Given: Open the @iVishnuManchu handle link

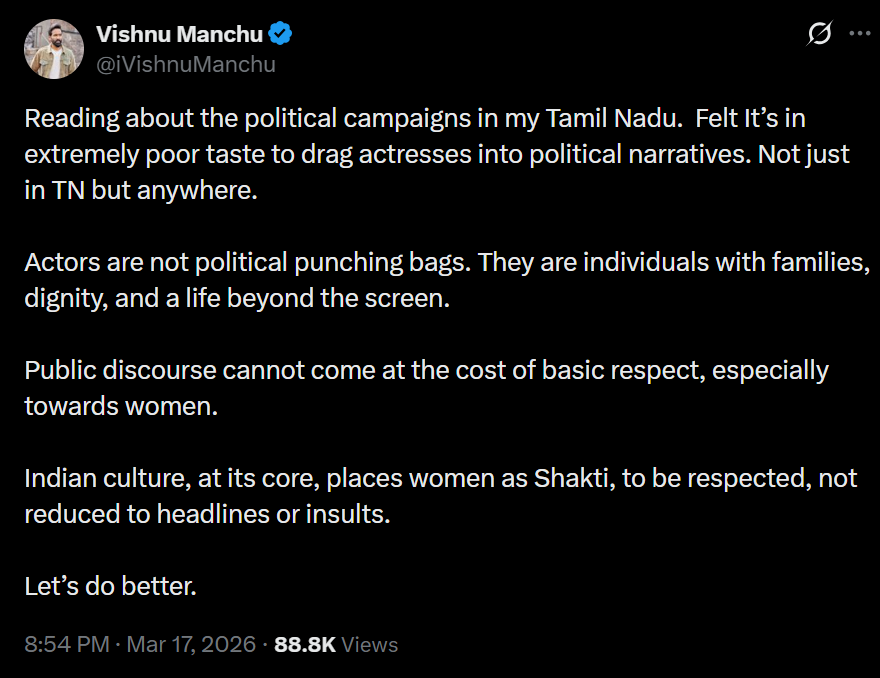Looking at the screenshot, I should coord(185,64).
